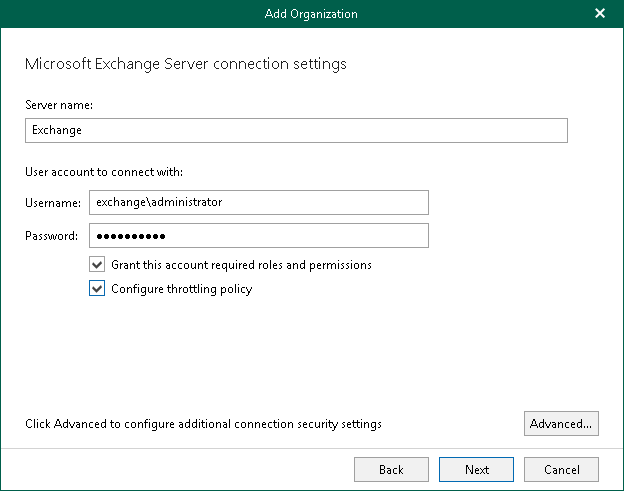Uncheck the Grant required roles checkbox box

[97, 265]
